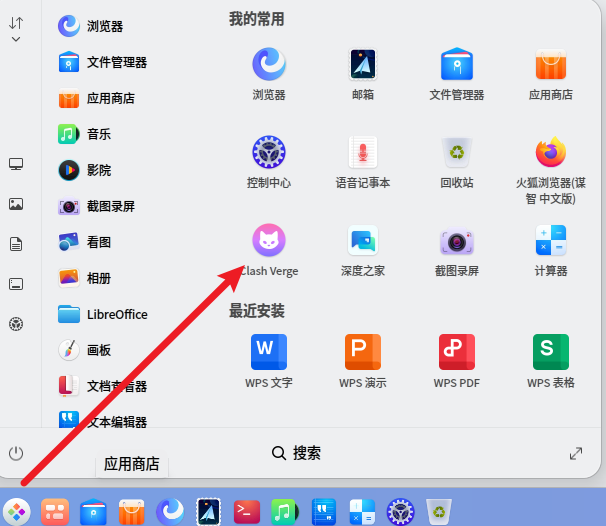Launch the browser from the dock
606x526 pixels.
coord(170,512)
